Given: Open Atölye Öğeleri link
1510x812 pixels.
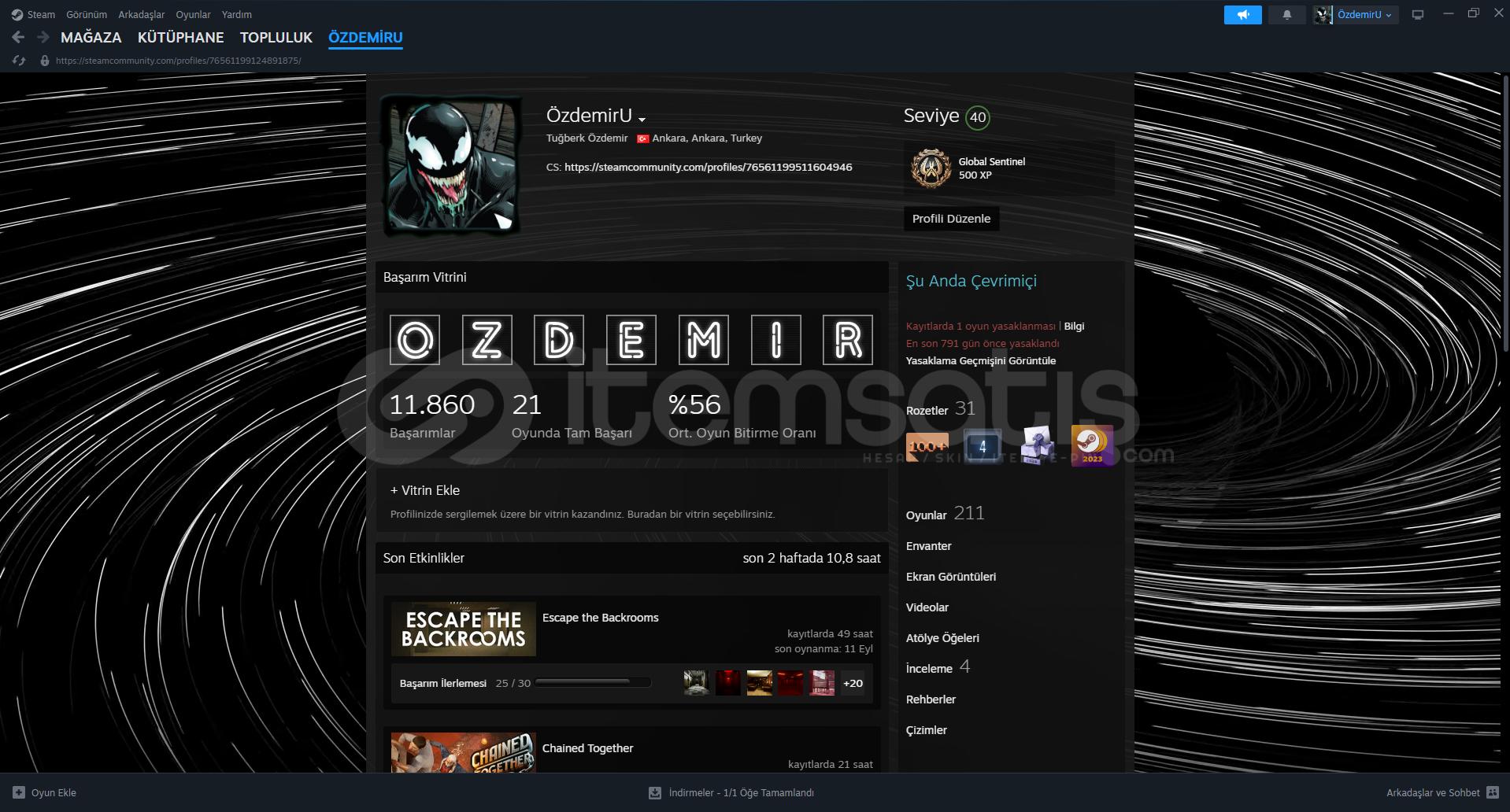Looking at the screenshot, I should pos(942,638).
